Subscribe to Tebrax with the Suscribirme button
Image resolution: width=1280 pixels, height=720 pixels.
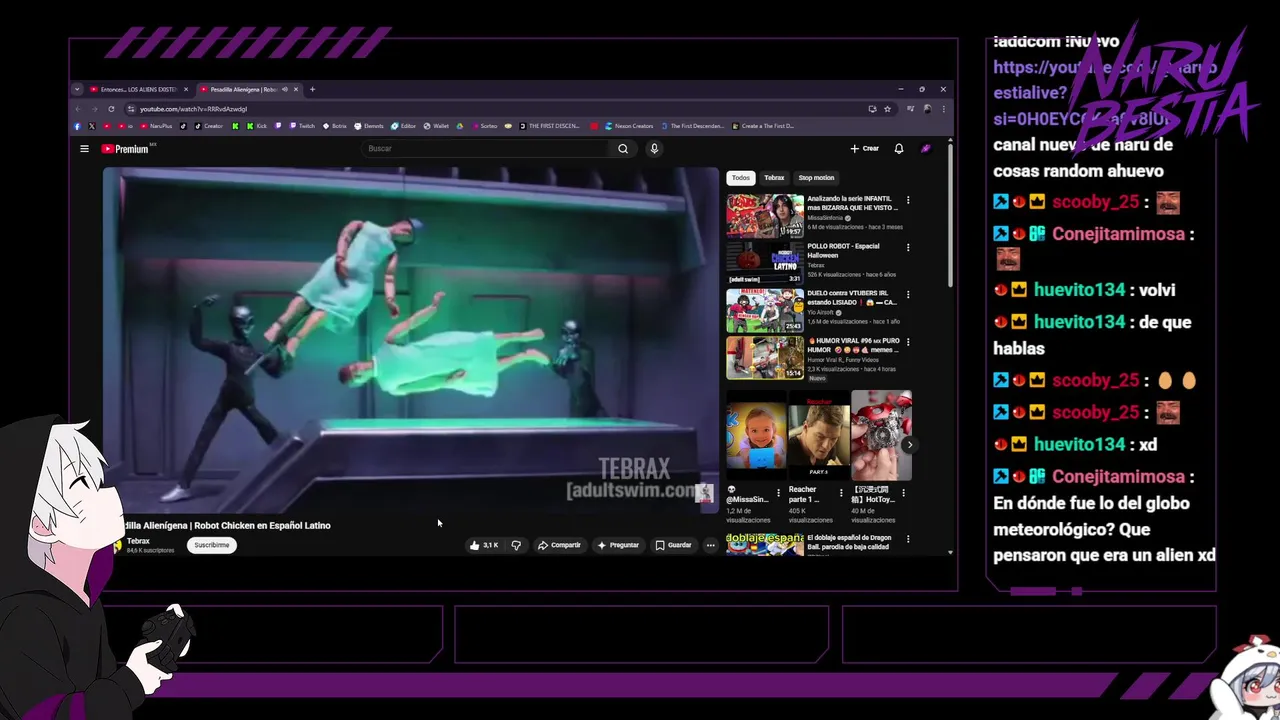tap(212, 545)
